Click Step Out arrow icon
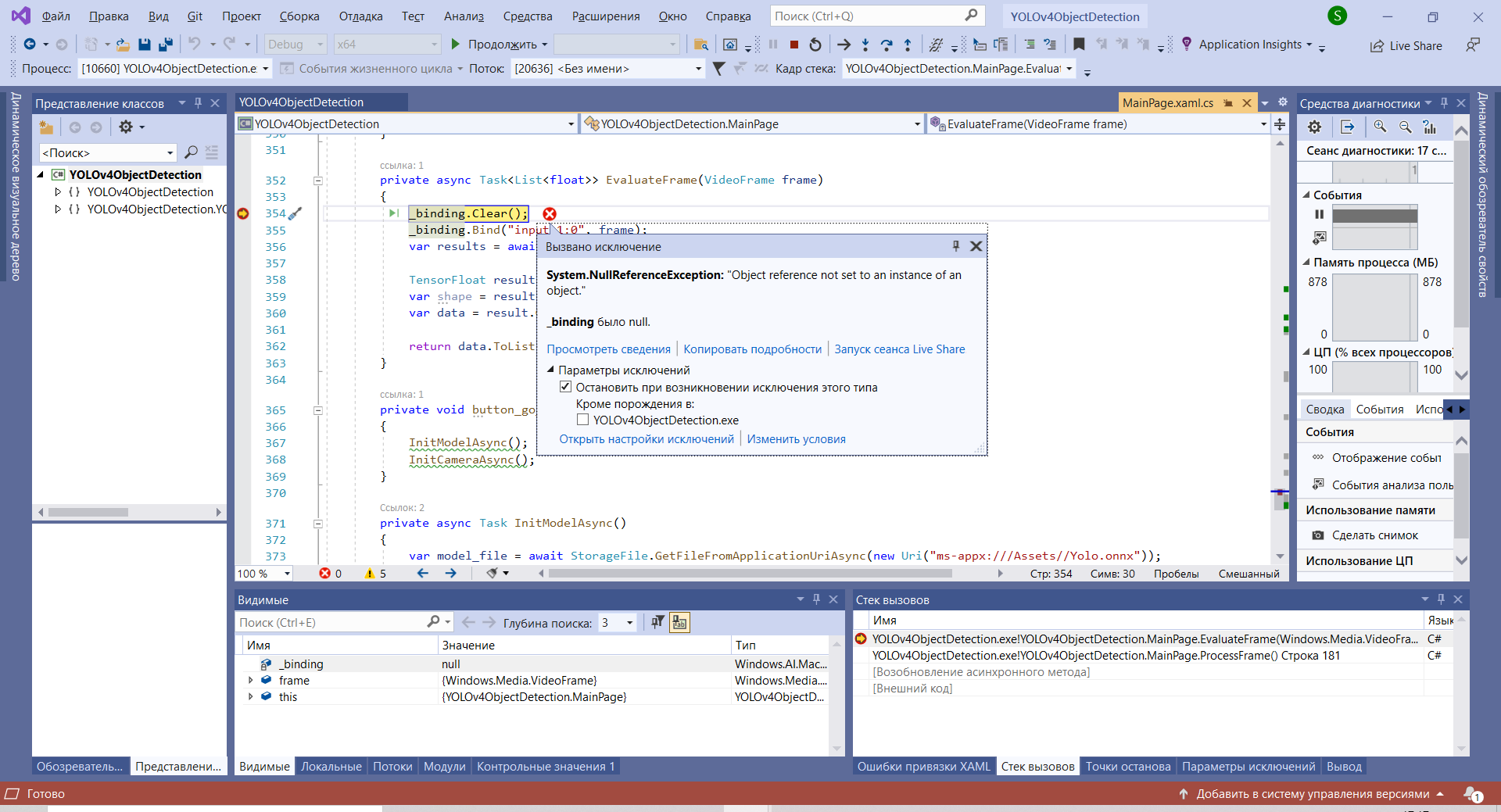1501x812 pixels. 908,45
